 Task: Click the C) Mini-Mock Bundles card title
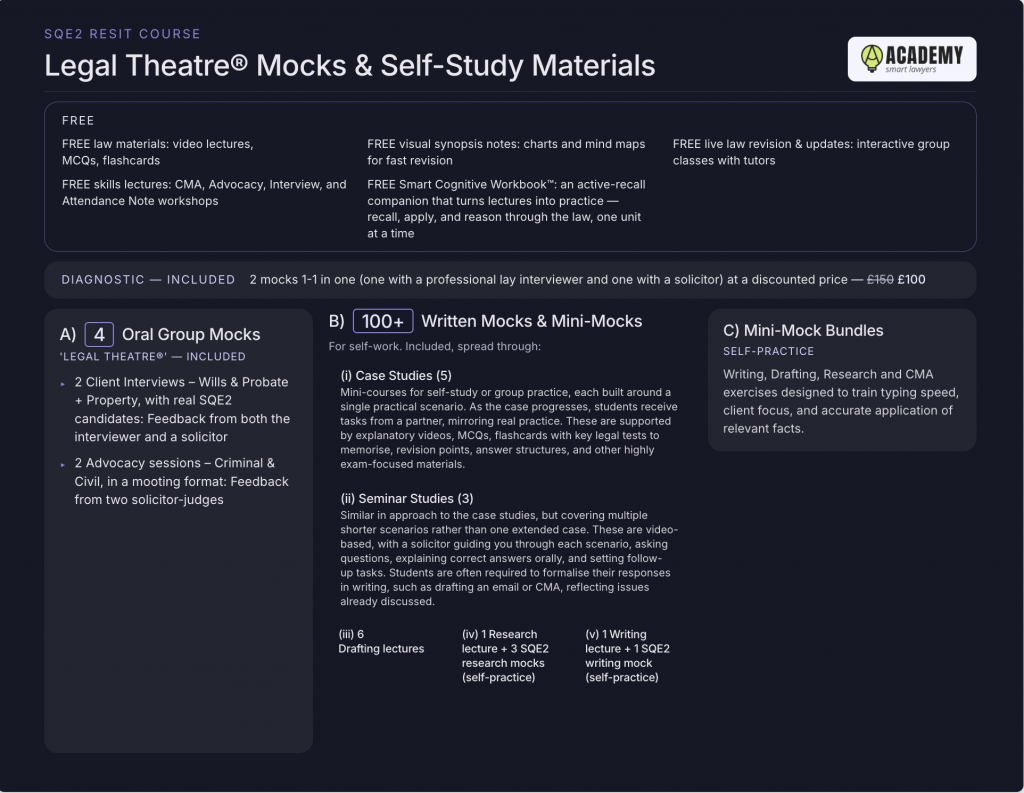click(803, 331)
